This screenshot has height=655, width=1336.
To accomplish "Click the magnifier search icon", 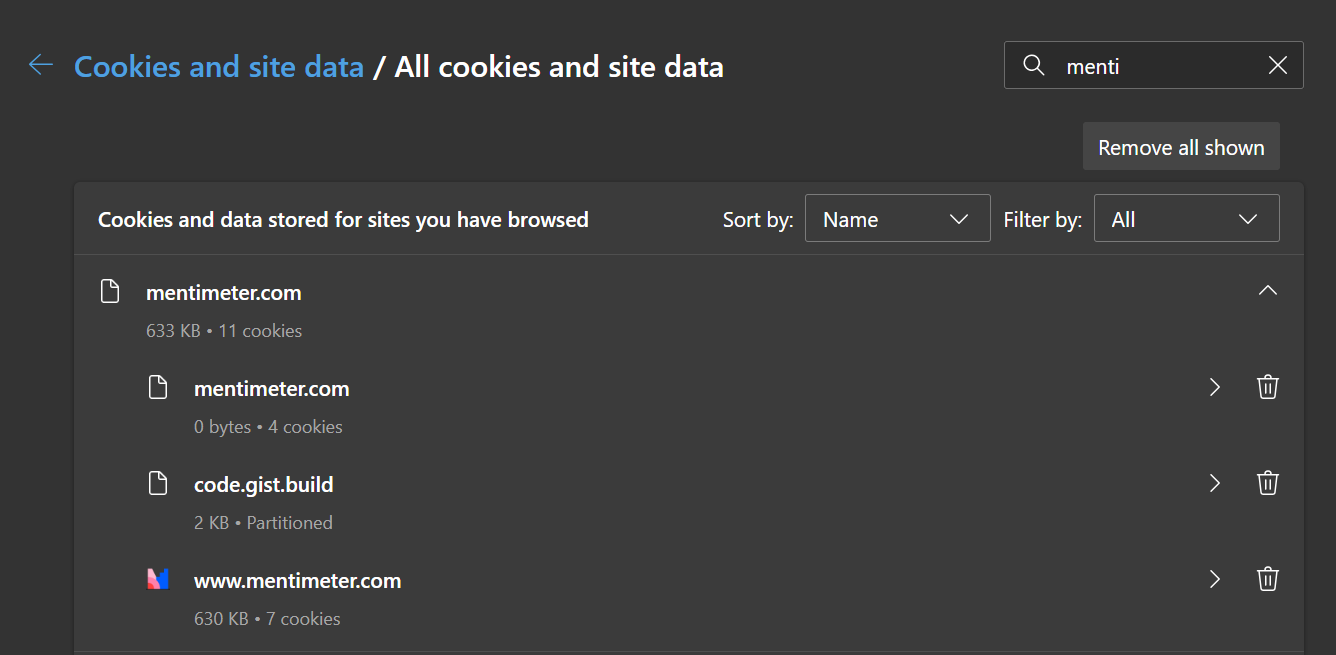I will click(1034, 66).
